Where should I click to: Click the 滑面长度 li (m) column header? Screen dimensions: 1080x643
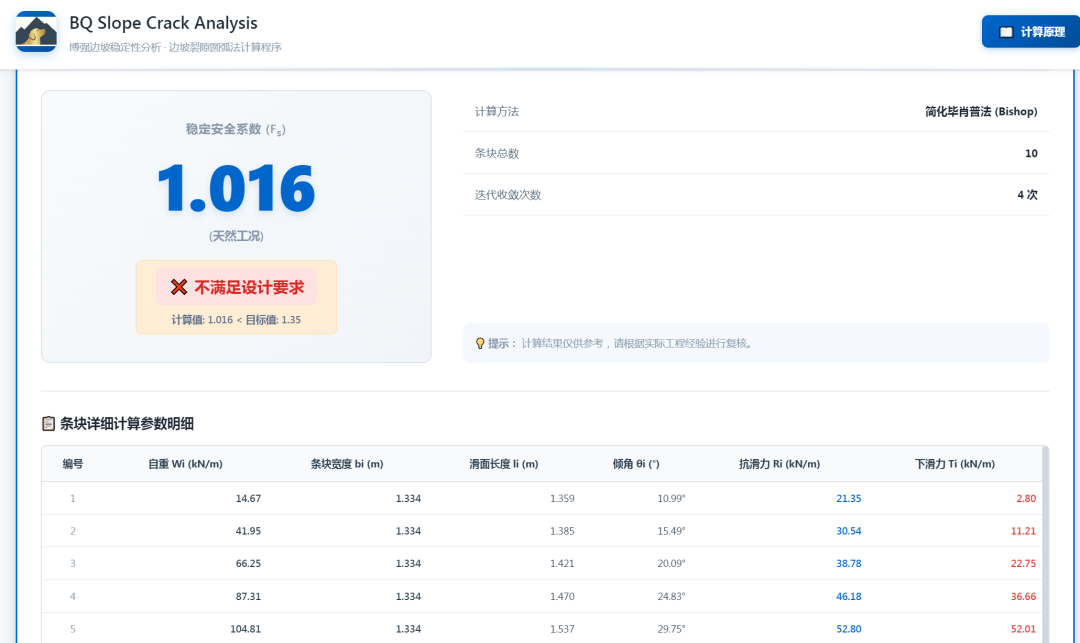tap(503, 464)
